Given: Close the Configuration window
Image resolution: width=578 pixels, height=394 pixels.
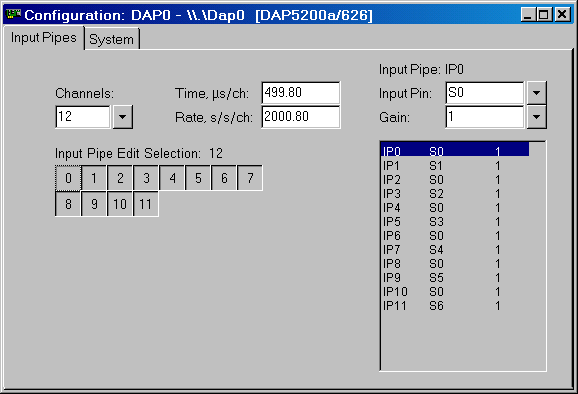Looking at the screenshot, I should coord(562,15).
